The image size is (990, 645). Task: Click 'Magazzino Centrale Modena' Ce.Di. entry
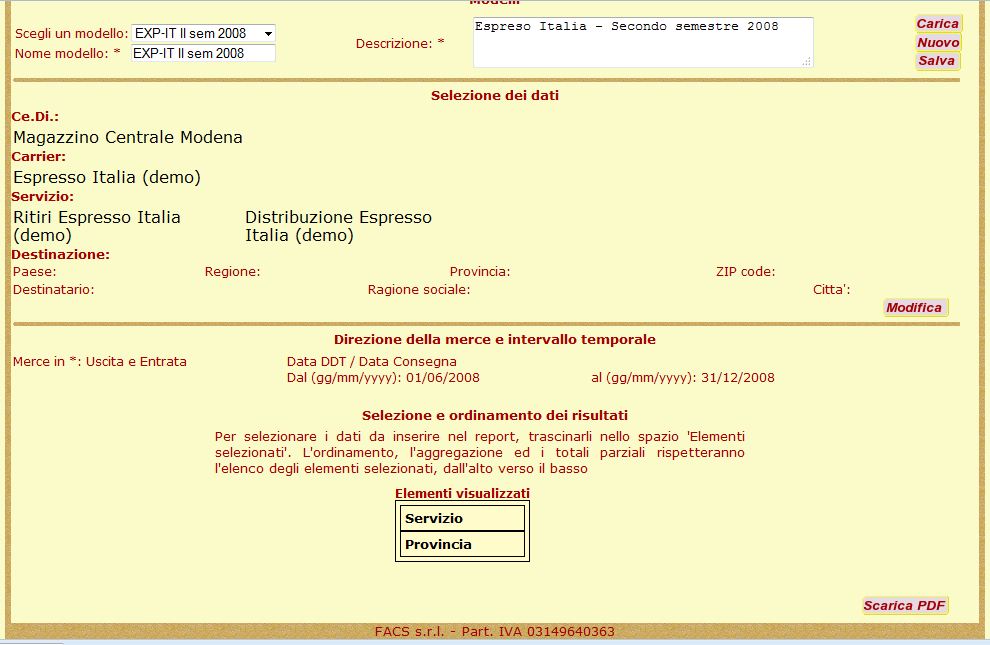(128, 137)
